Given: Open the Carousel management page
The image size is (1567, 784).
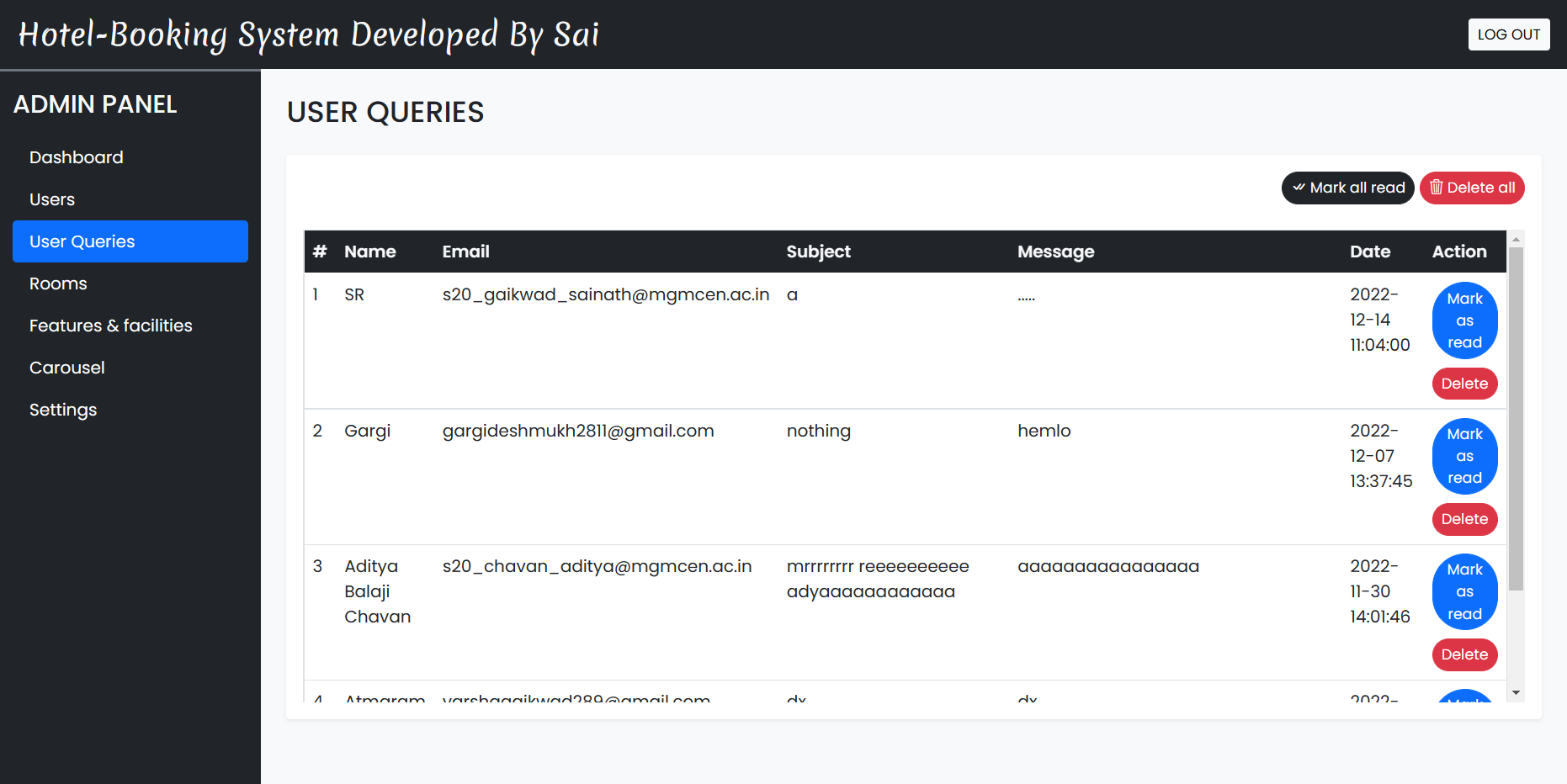Looking at the screenshot, I should click(x=66, y=368).
